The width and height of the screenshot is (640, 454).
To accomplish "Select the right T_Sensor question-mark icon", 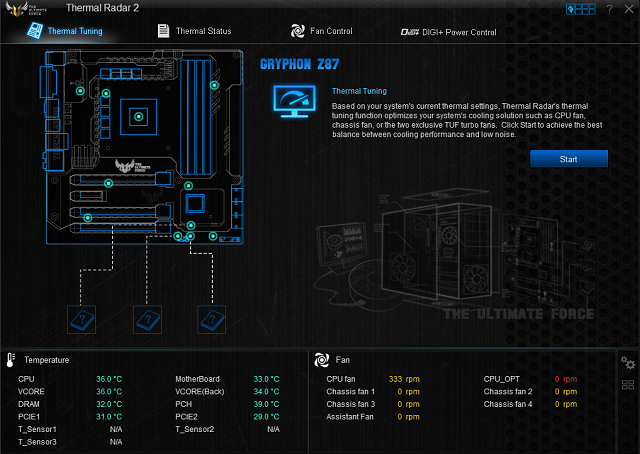I will pos(212,319).
